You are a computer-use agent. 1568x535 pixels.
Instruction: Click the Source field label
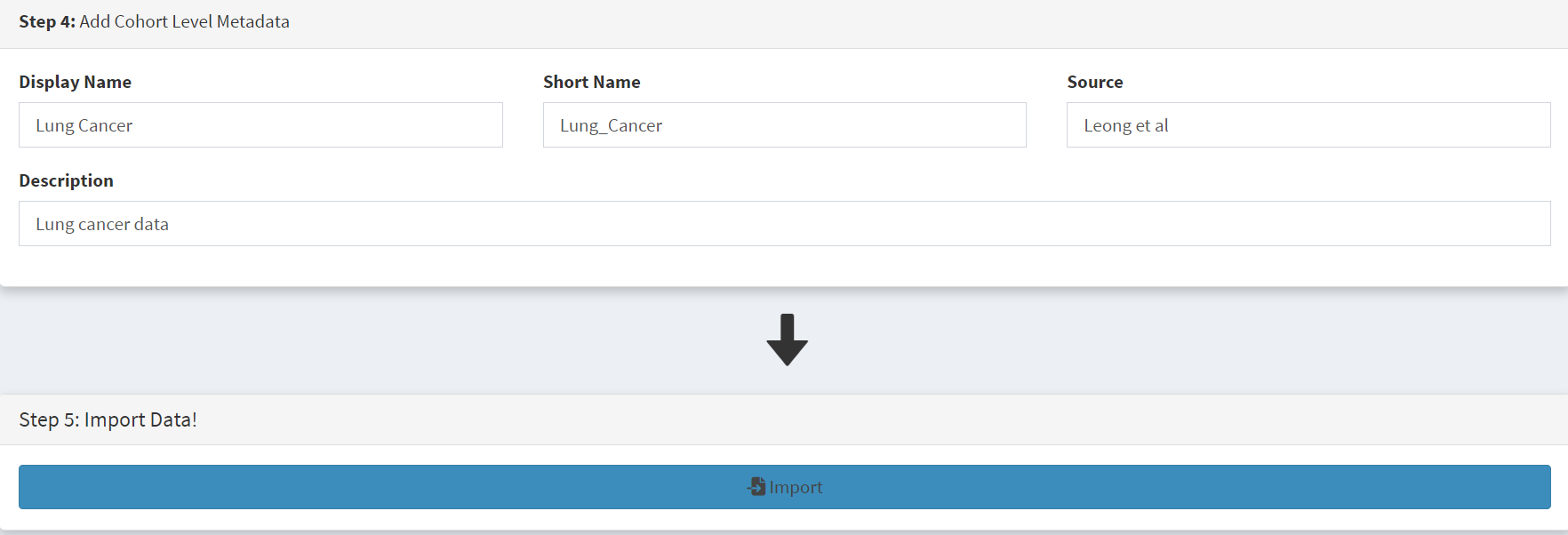tap(1094, 82)
